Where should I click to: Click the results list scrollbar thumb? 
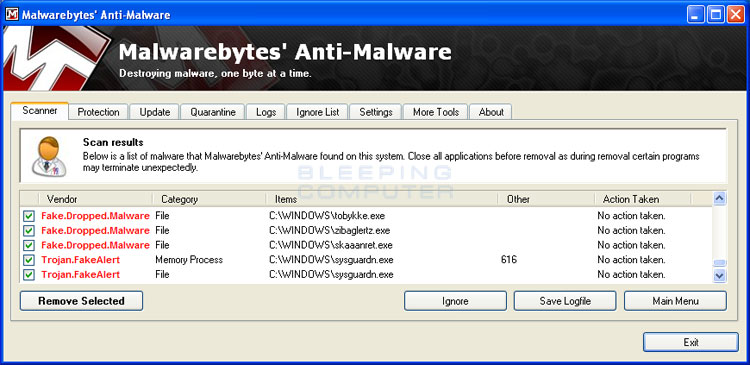pos(719,263)
